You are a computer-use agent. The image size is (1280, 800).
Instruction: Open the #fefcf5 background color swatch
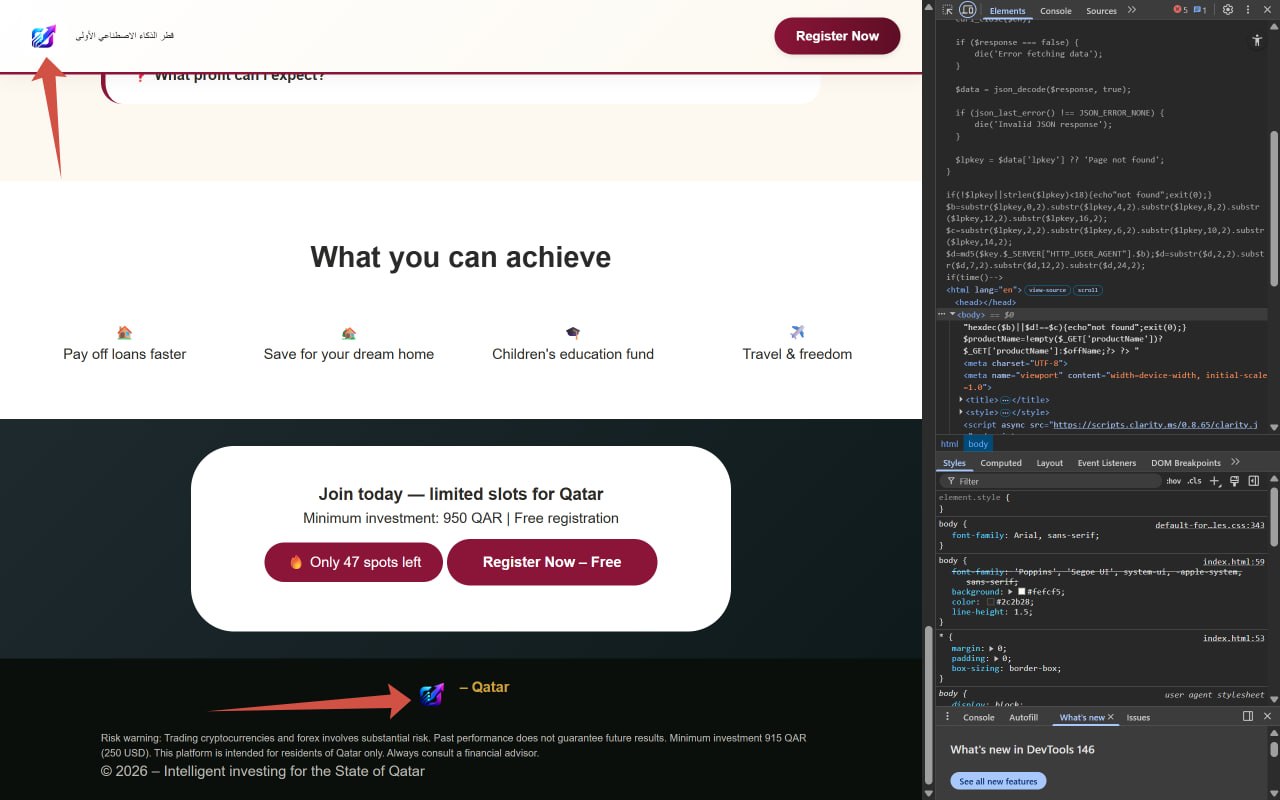tap(1021, 592)
